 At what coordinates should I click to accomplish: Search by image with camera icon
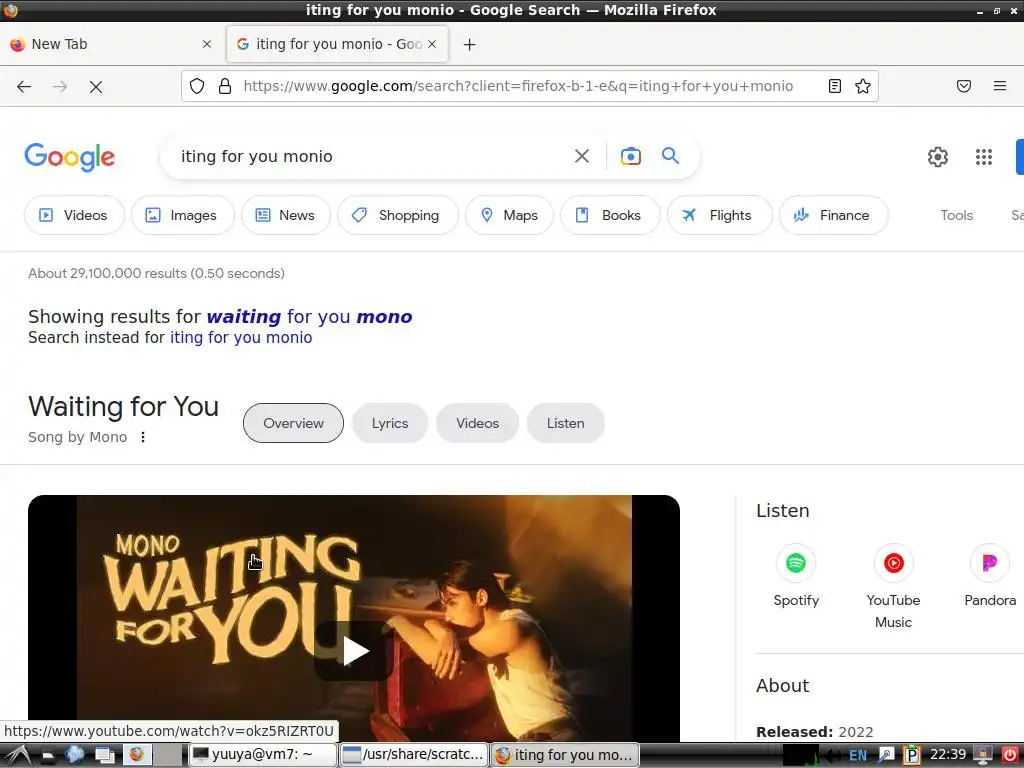coord(631,156)
